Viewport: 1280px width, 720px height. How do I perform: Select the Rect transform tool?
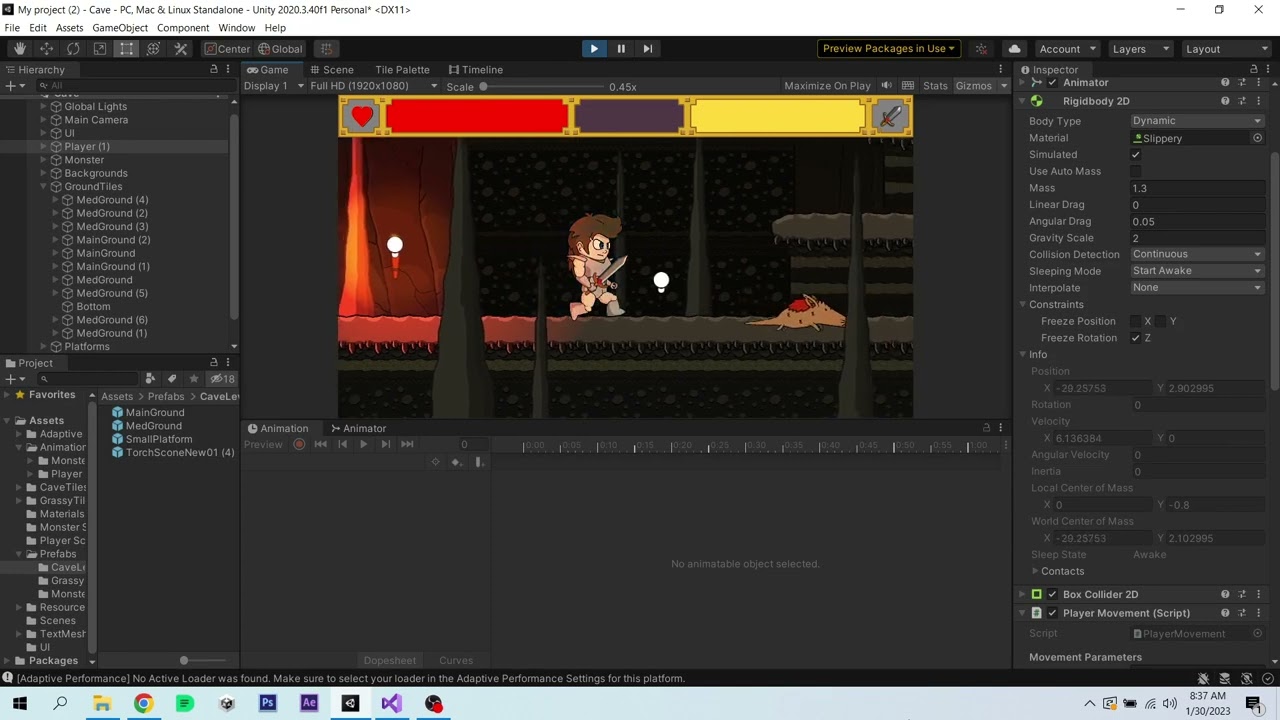[x=126, y=48]
